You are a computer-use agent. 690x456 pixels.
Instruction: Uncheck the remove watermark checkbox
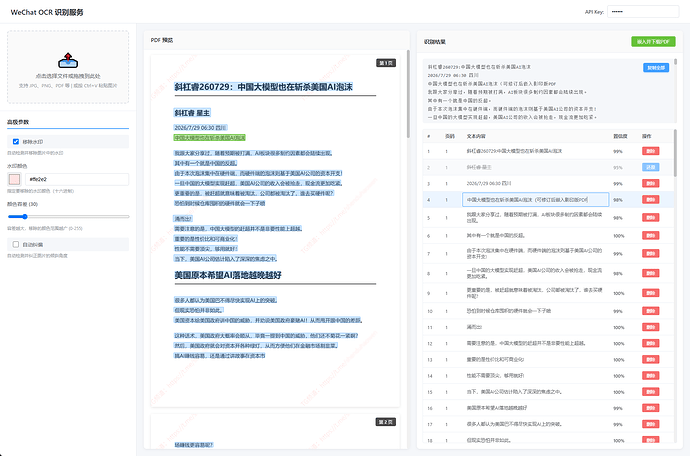16,141
